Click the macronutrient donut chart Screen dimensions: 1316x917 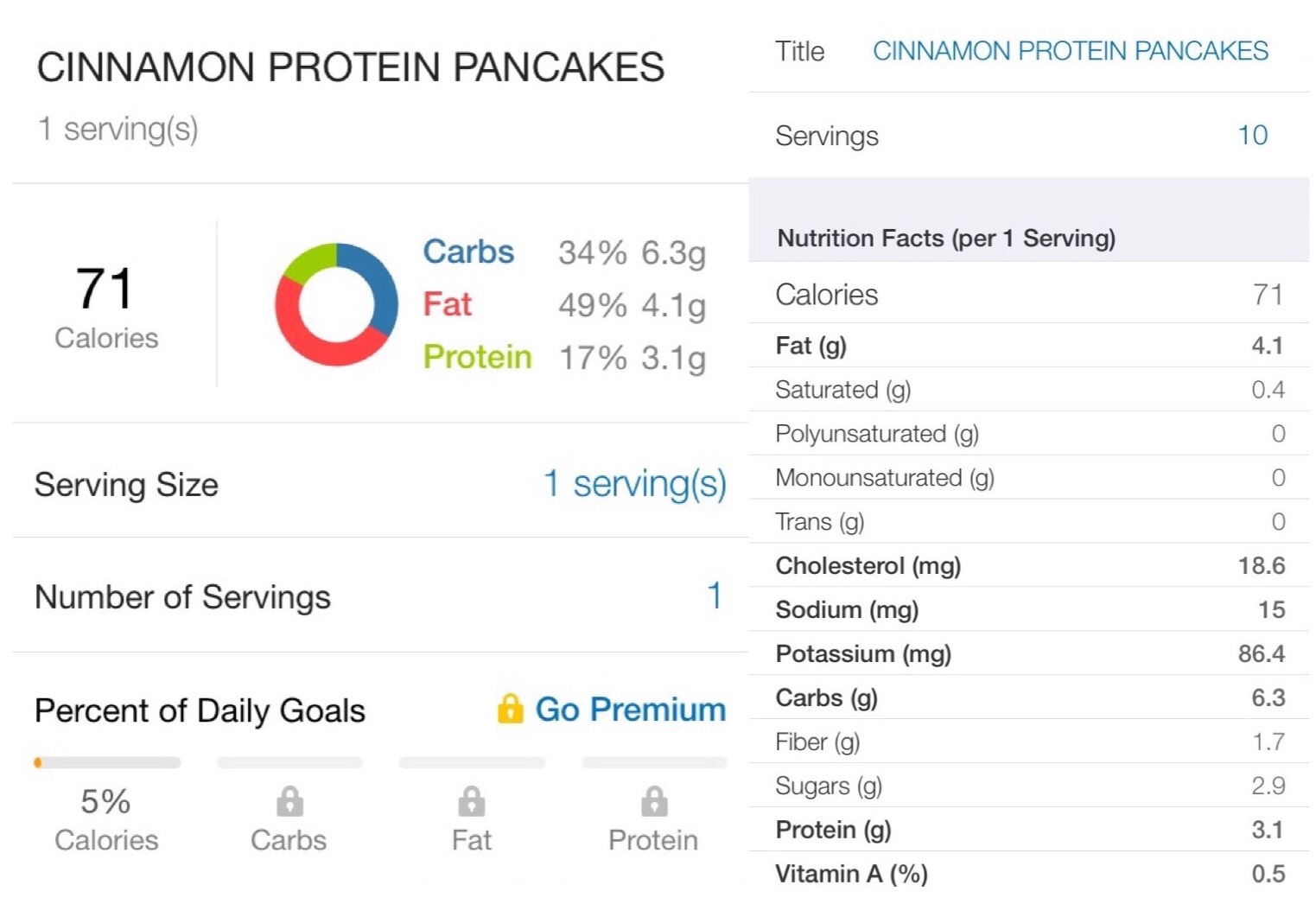(x=336, y=305)
